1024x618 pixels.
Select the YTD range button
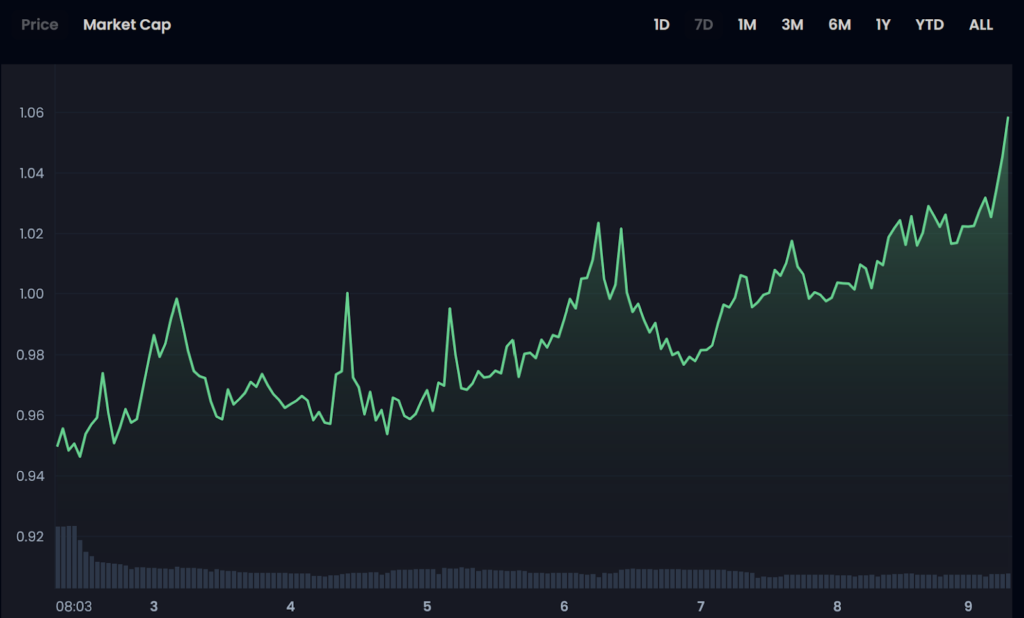tap(929, 25)
